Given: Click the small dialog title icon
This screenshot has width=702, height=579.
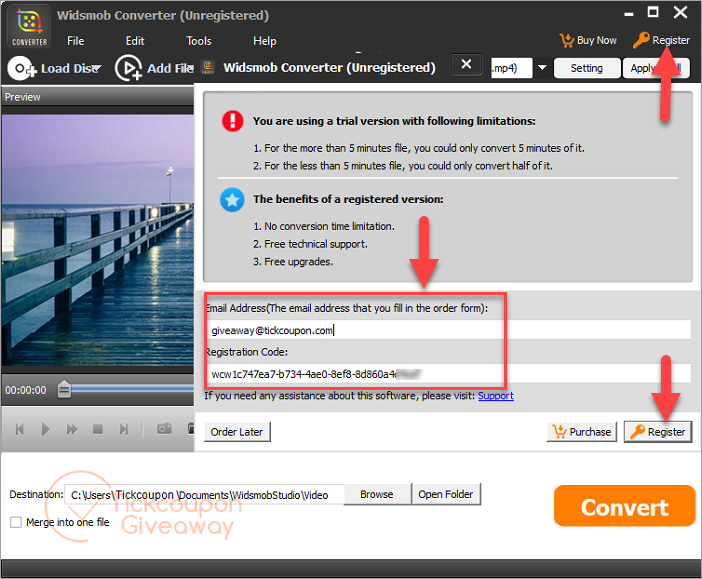Looking at the screenshot, I should click(207, 67).
